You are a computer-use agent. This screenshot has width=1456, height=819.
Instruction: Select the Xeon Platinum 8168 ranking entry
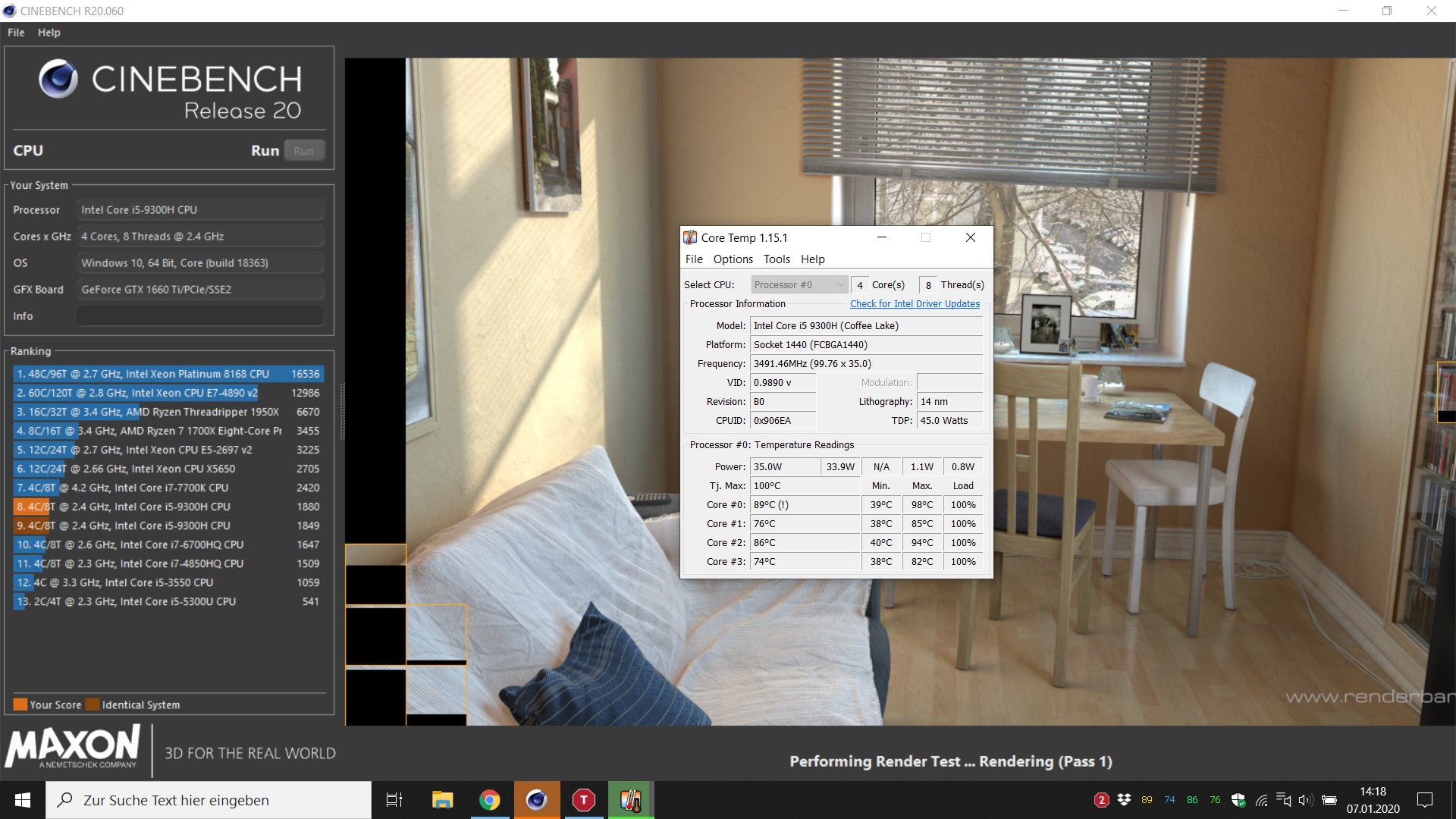(x=168, y=374)
